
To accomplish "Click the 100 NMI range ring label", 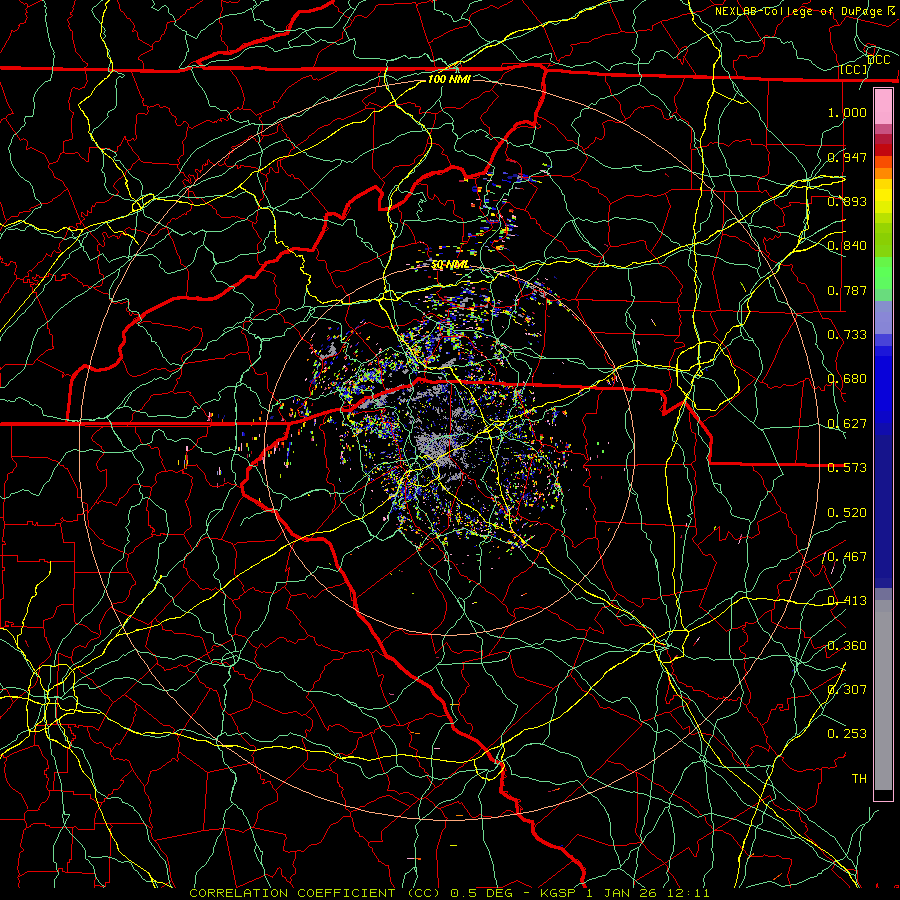I will click(449, 79).
